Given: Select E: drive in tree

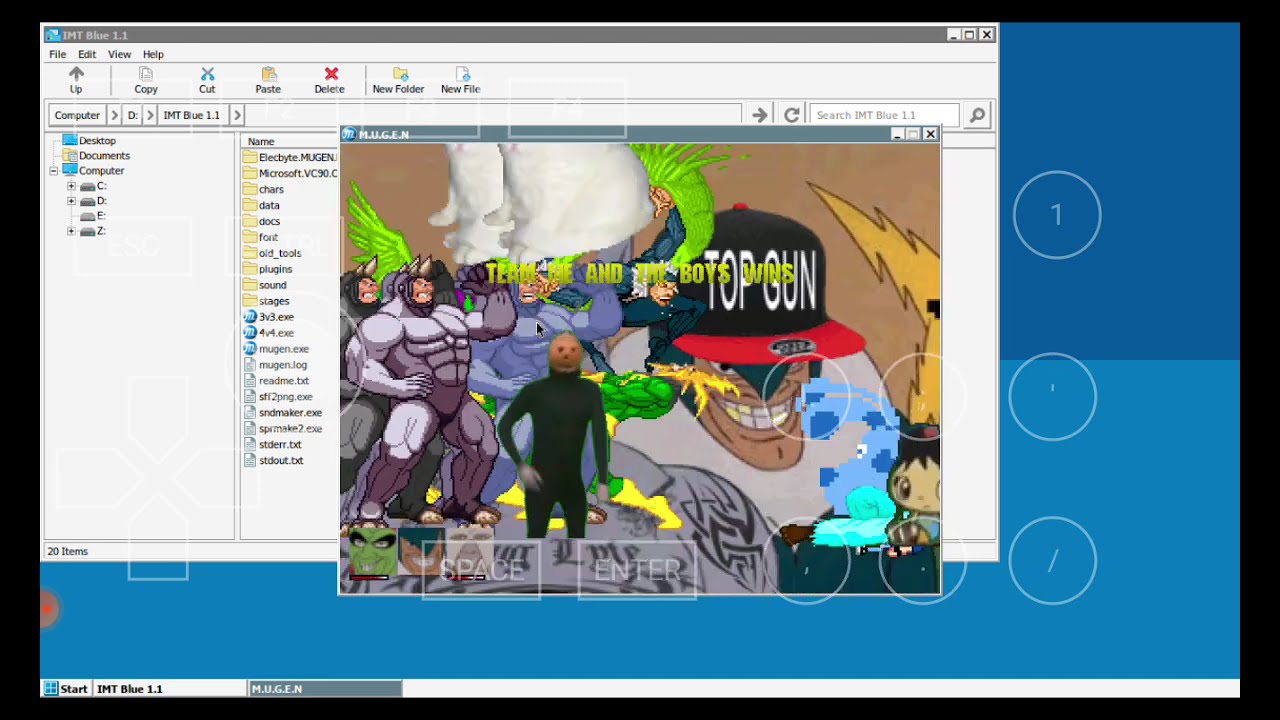Looking at the screenshot, I should [100, 216].
